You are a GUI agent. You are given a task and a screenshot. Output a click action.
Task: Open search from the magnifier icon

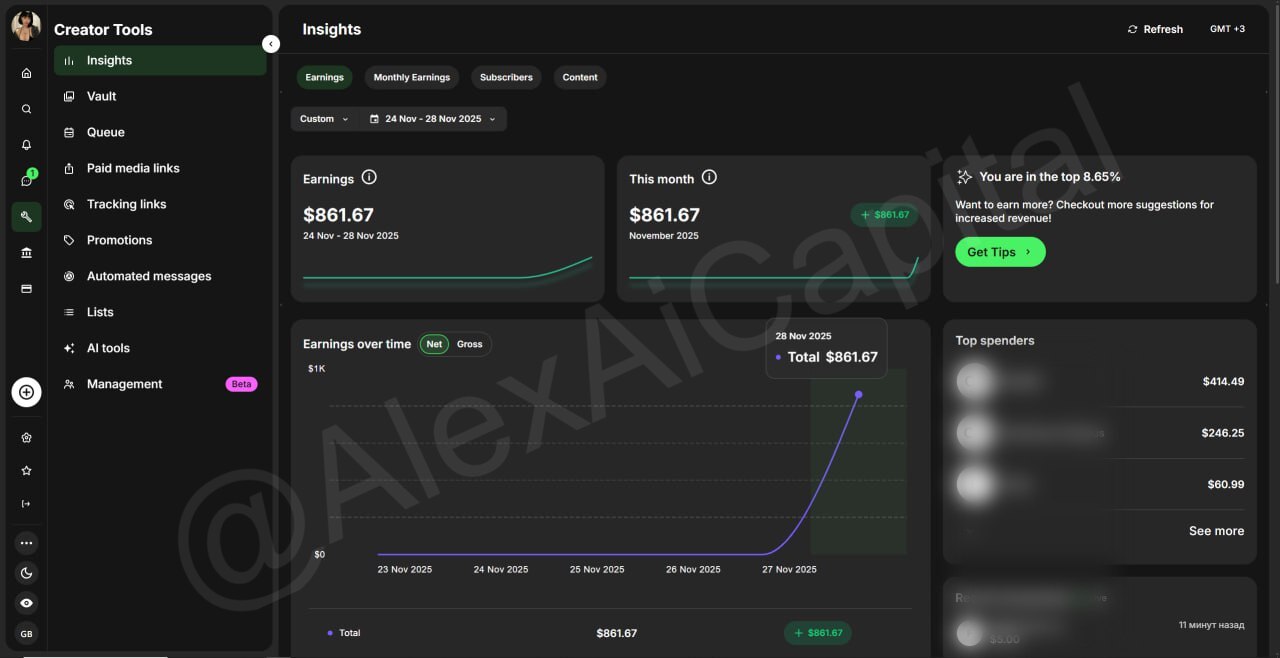[26, 109]
